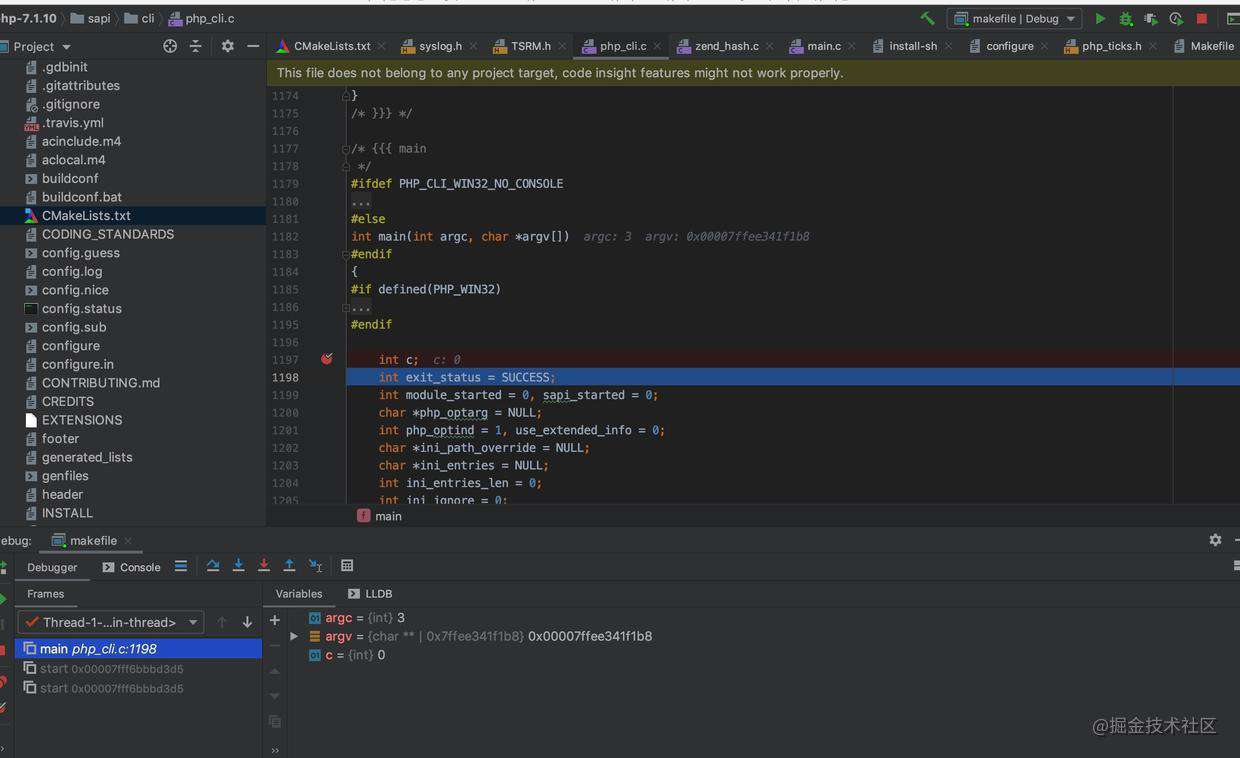Click the Step Out icon
Screen dimensions: 1240x758
point(289,566)
